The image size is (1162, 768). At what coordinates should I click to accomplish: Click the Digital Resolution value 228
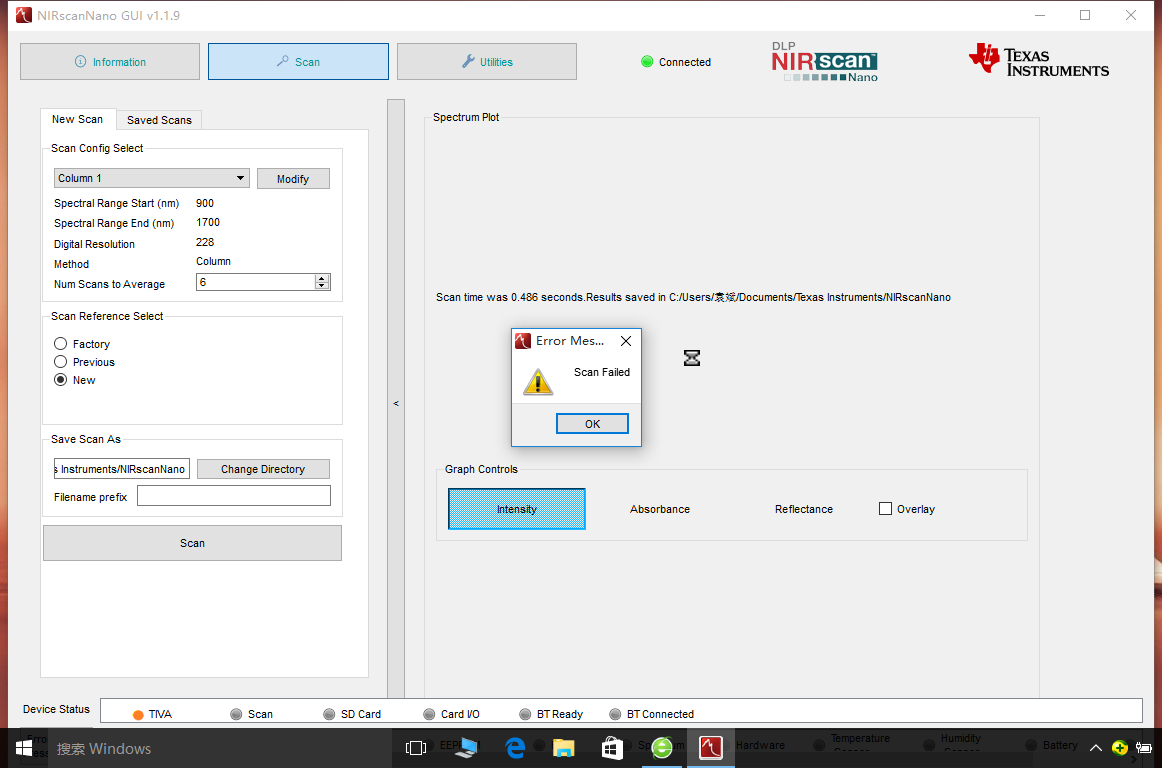tap(205, 242)
